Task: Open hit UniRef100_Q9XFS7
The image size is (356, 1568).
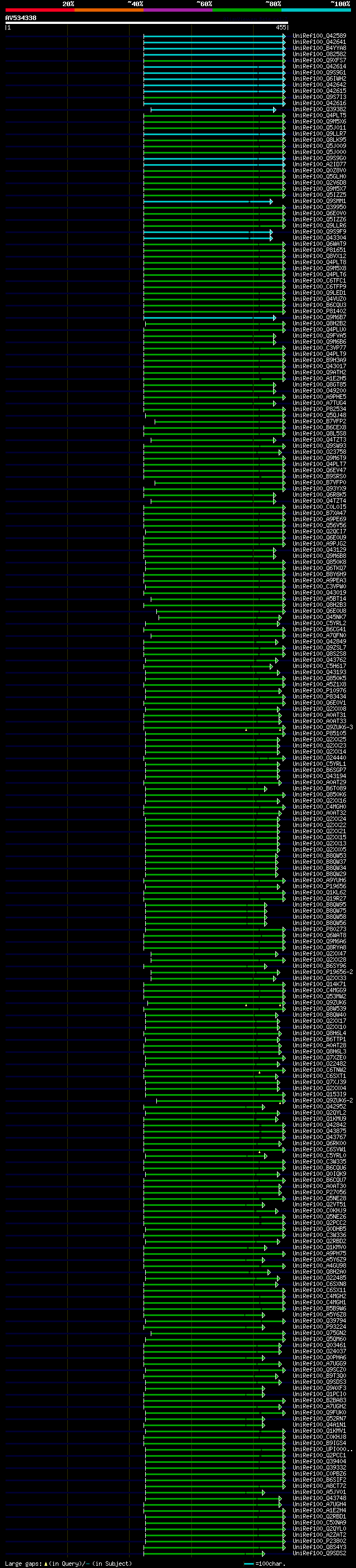Action: coord(319,60)
